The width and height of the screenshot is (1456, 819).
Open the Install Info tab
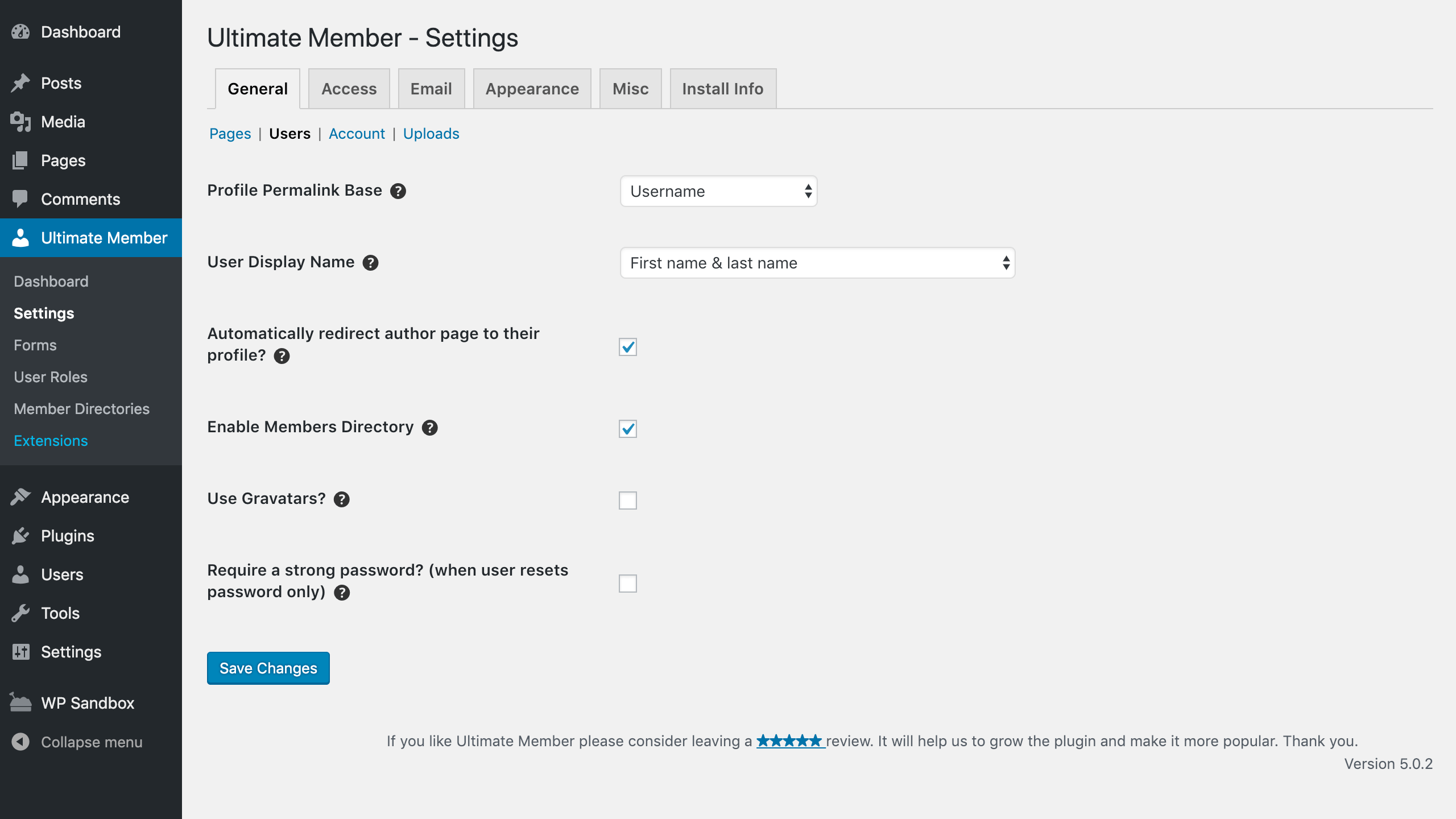click(x=722, y=89)
